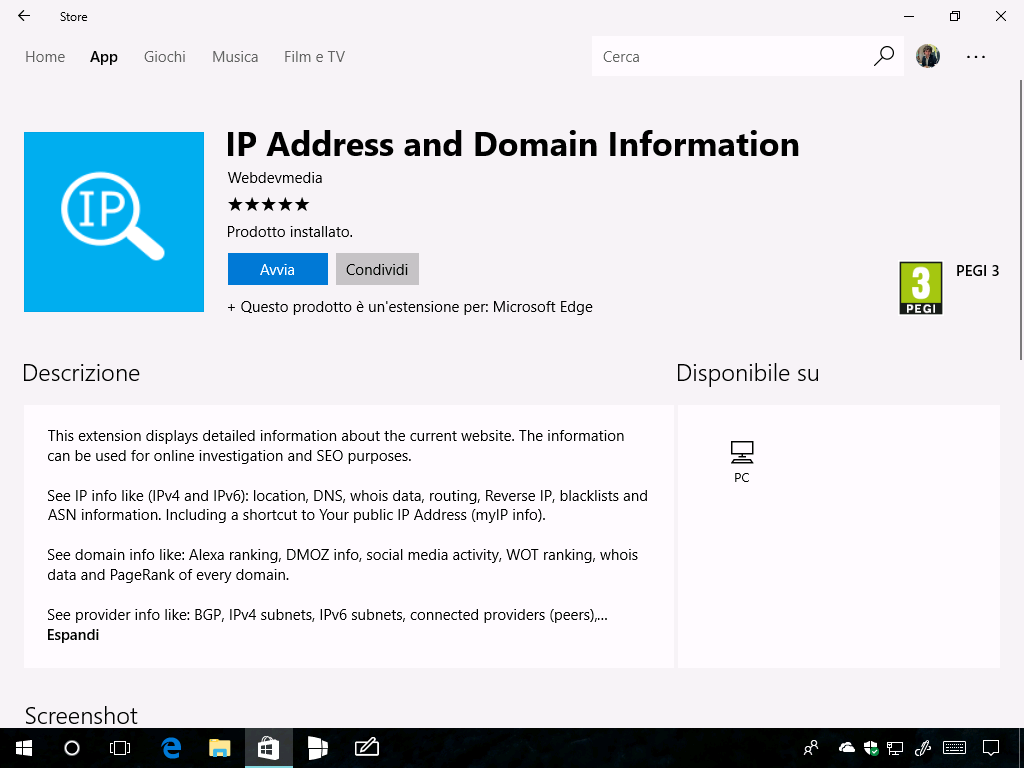The image size is (1024, 768).
Task: Launch Microsoft Edge from the taskbar
Action: (x=171, y=748)
